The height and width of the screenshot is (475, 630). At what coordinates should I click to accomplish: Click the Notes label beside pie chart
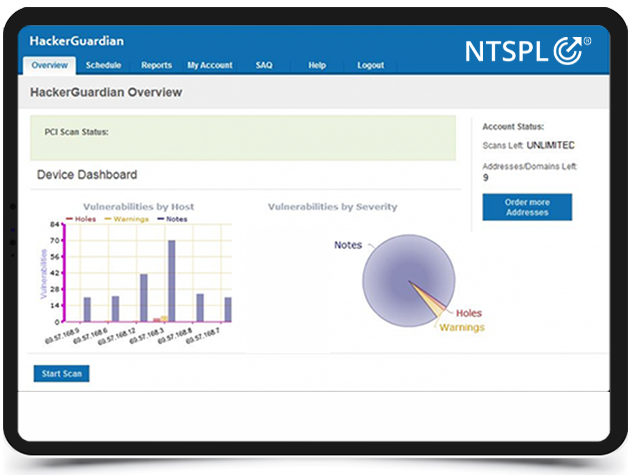tap(348, 245)
